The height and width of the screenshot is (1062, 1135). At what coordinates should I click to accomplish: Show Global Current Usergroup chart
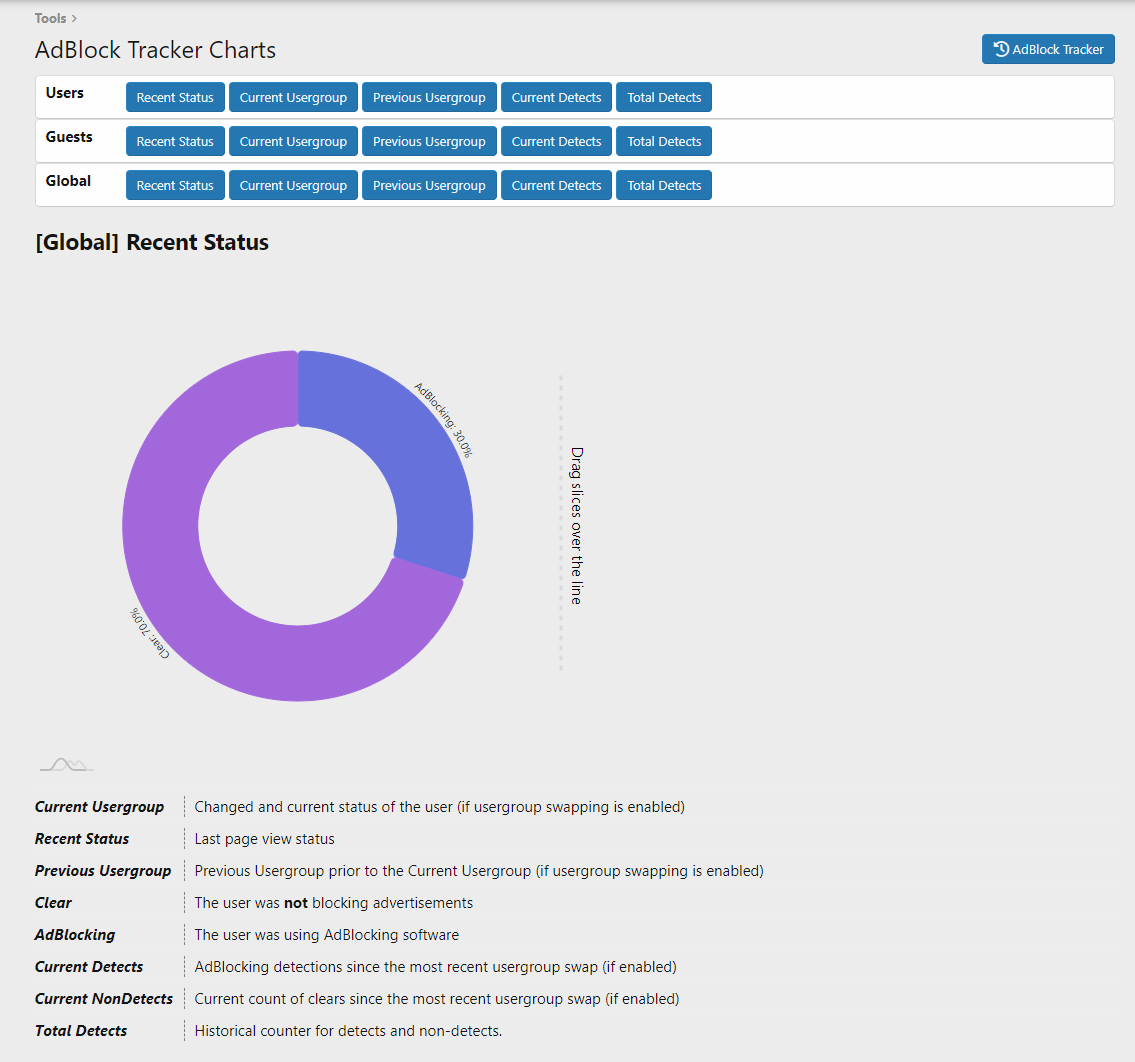click(x=293, y=186)
